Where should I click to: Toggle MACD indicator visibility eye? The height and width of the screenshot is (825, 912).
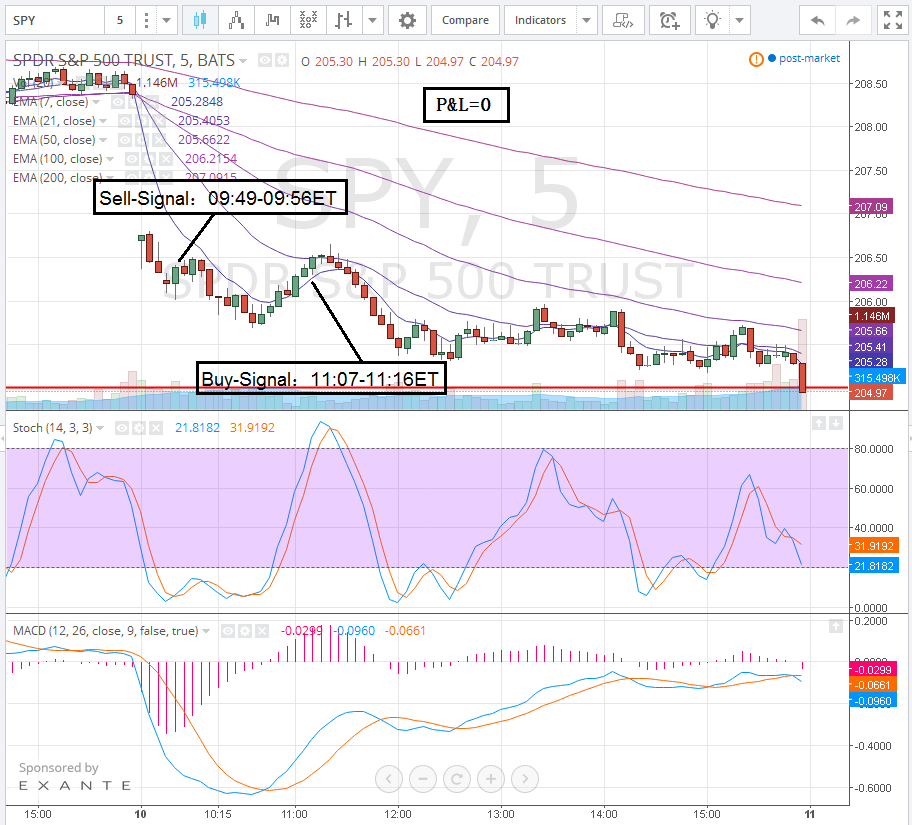[x=229, y=631]
